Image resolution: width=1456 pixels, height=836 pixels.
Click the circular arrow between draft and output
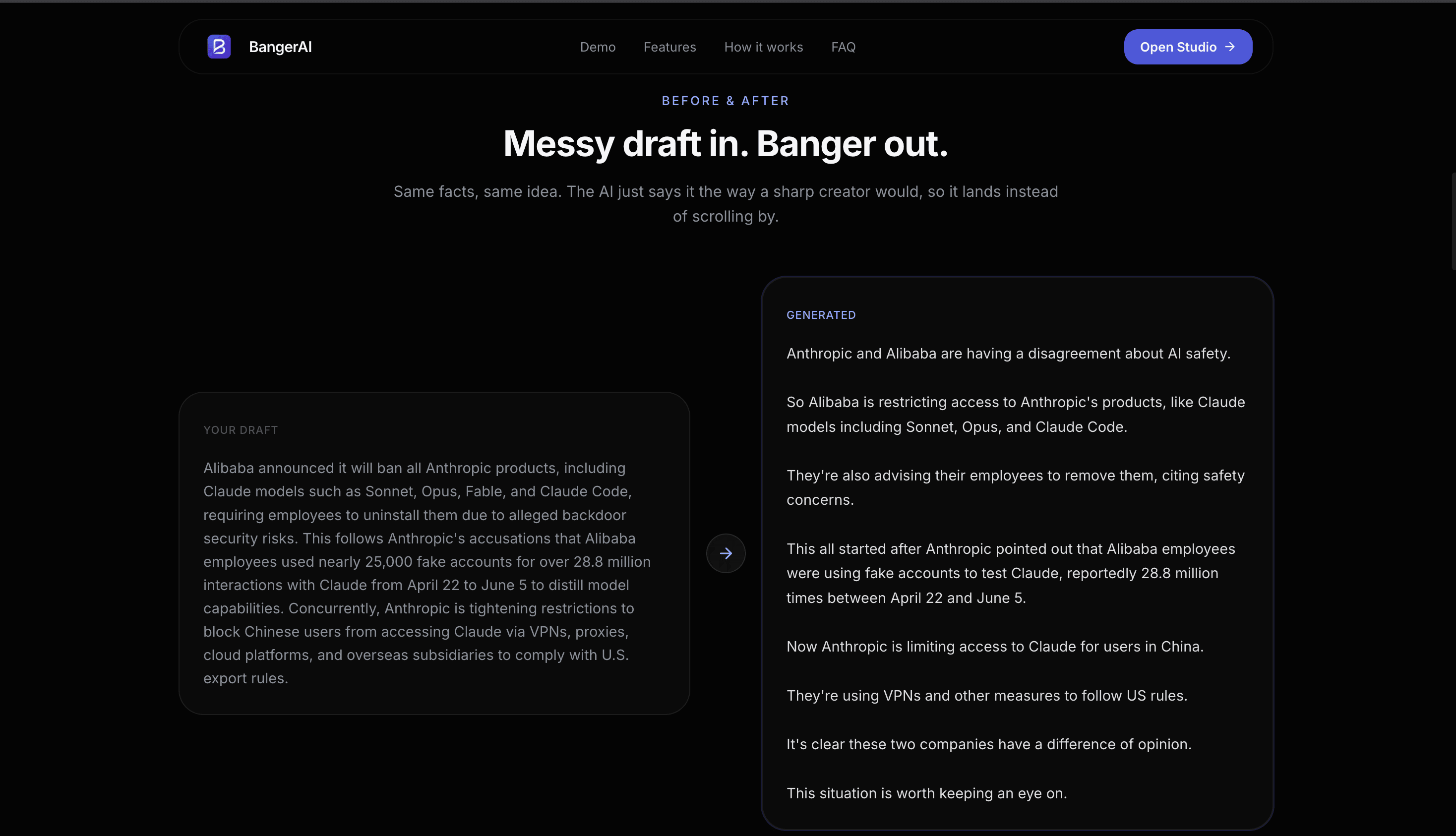726,553
